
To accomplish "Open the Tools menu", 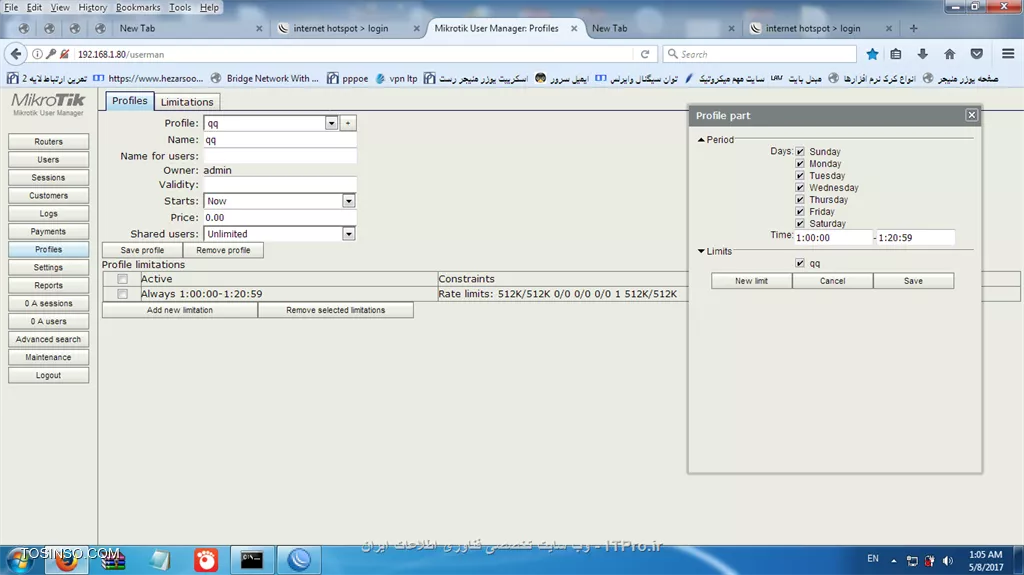I will [x=180, y=7].
